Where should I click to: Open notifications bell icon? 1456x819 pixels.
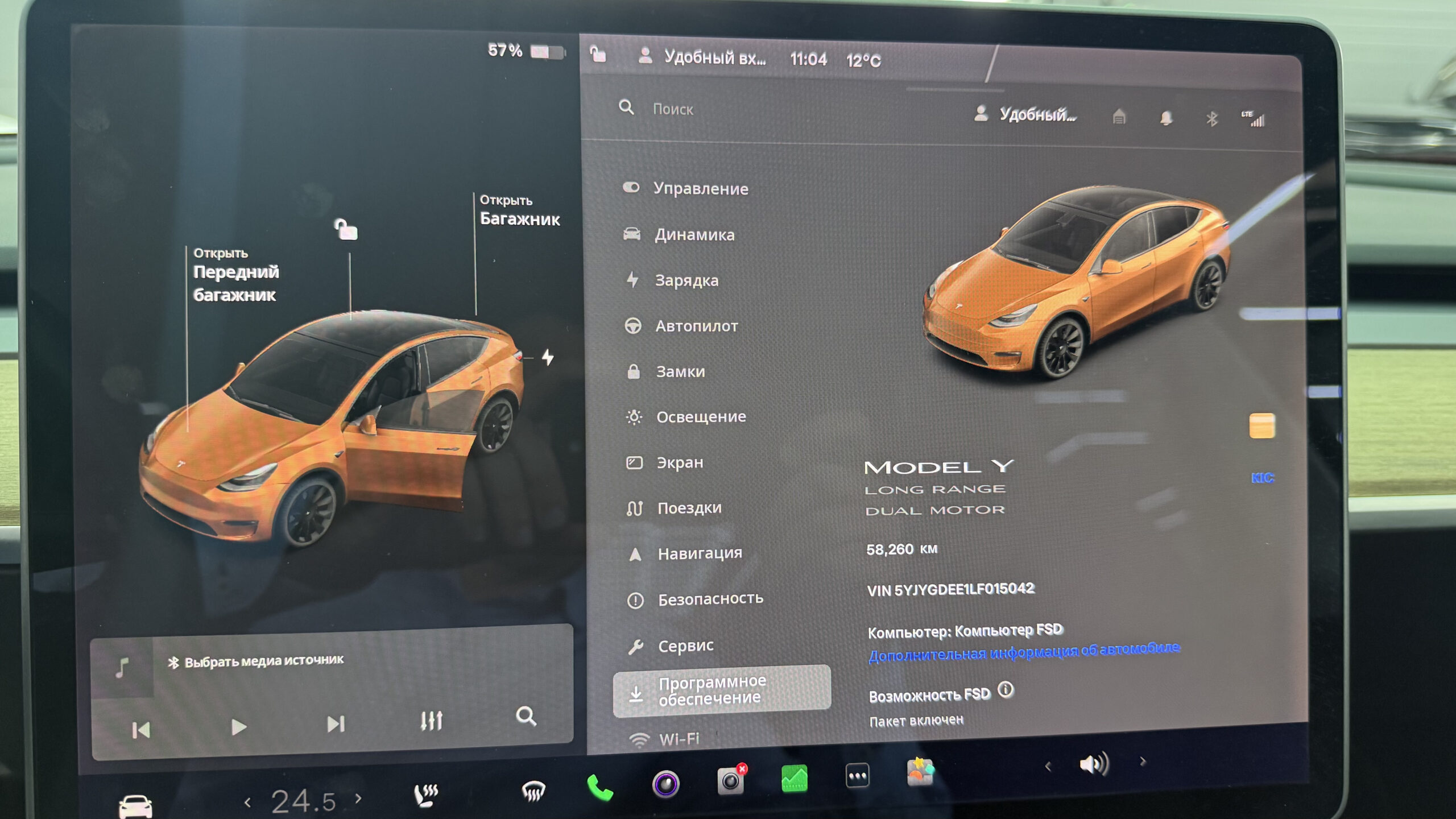pos(1166,118)
